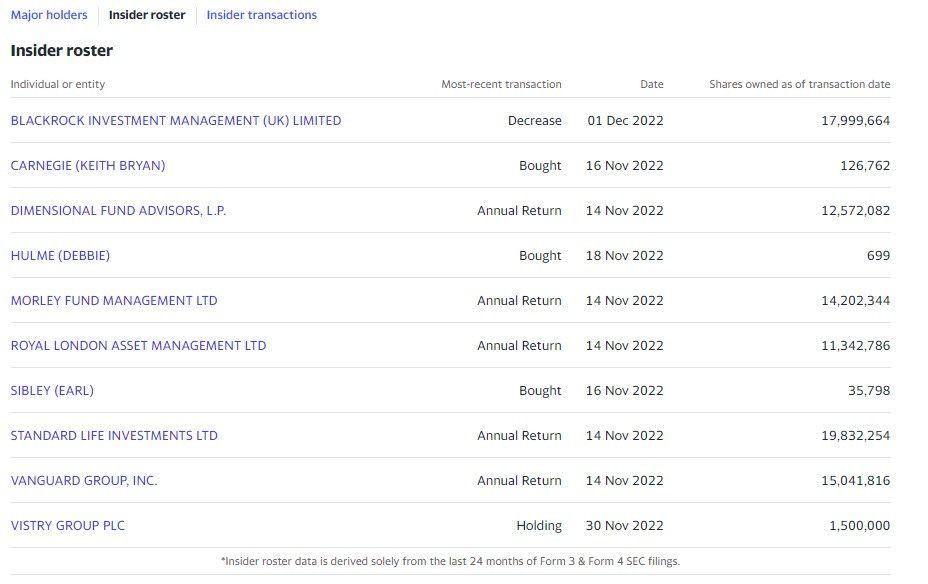The height and width of the screenshot is (584, 928).
Task: Click the insider roster data footnote
Action: (450, 561)
